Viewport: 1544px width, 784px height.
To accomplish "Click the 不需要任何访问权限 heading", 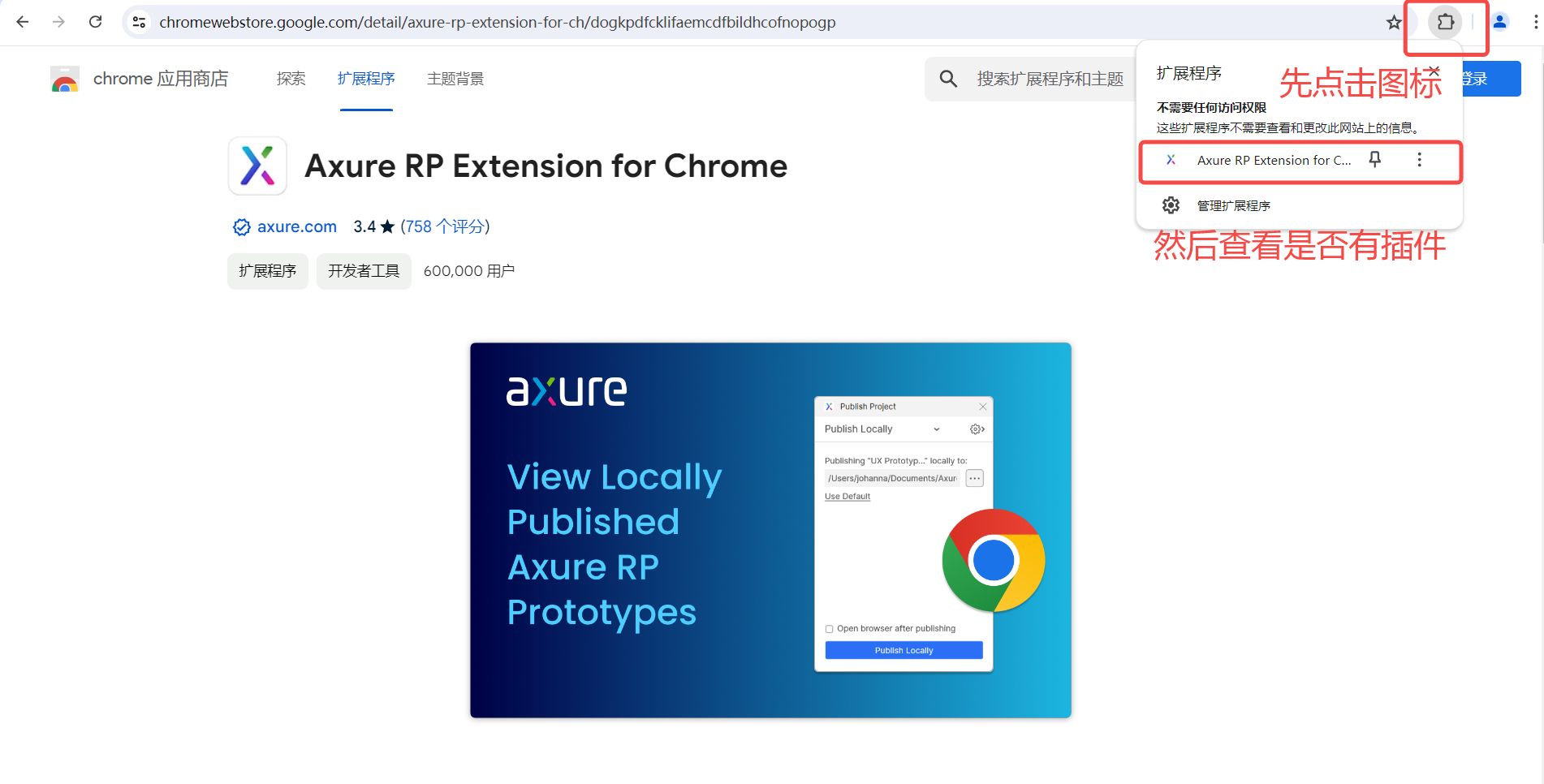I will [x=1211, y=107].
